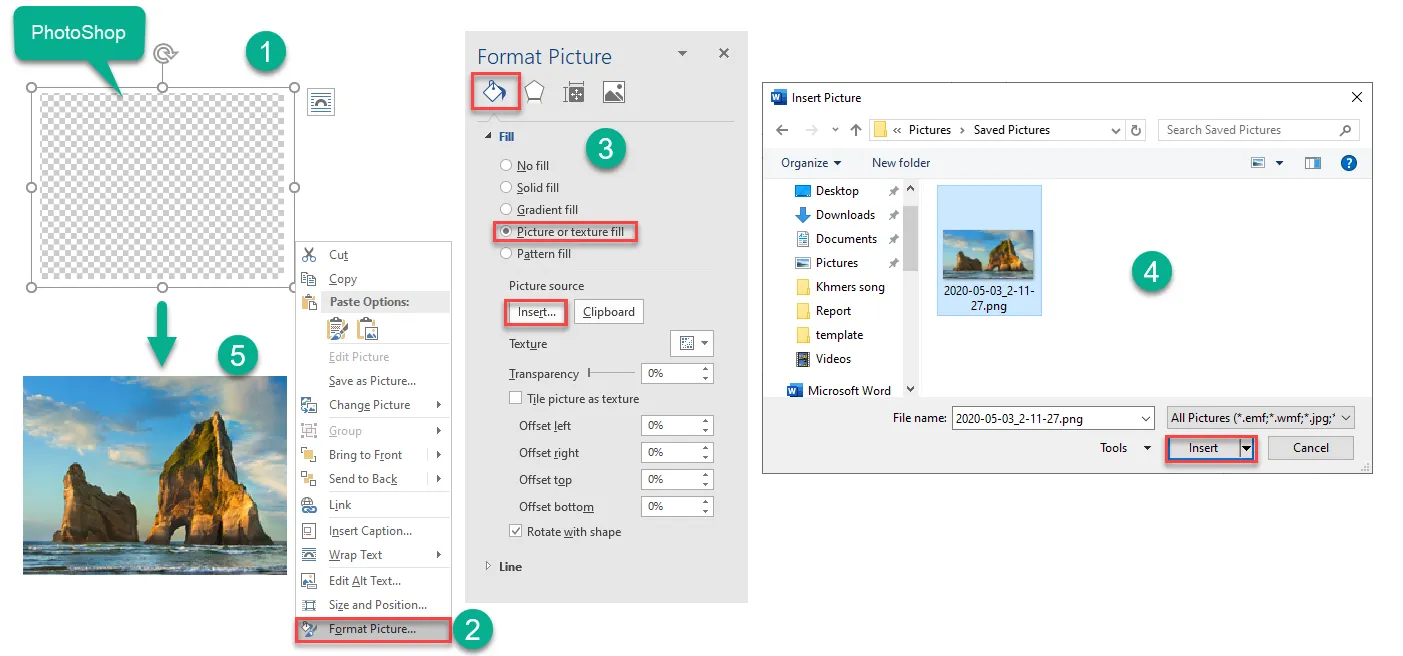The width and height of the screenshot is (1403, 656).
Task: Toggle the preview pane icon
Action: [1313, 163]
